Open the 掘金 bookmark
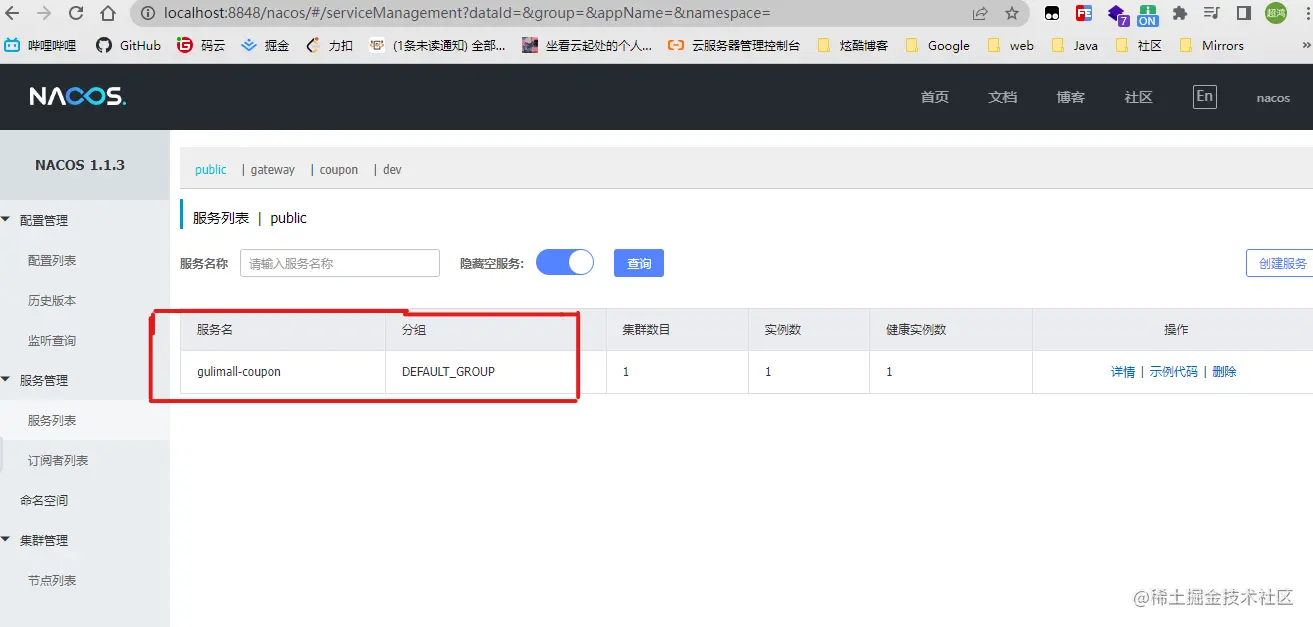The image size is (1313, 627). coord(265,45)
